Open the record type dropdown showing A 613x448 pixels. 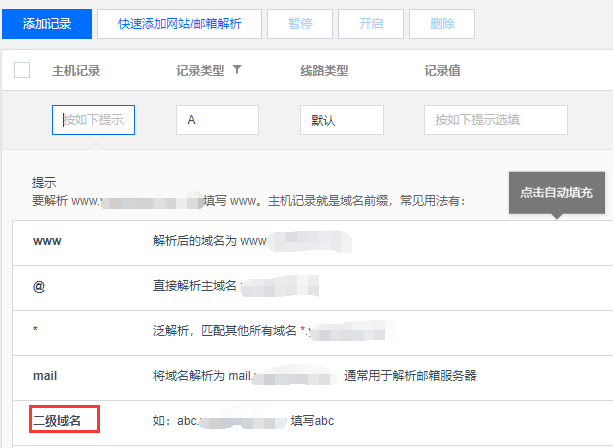click(x=217, y=120)
